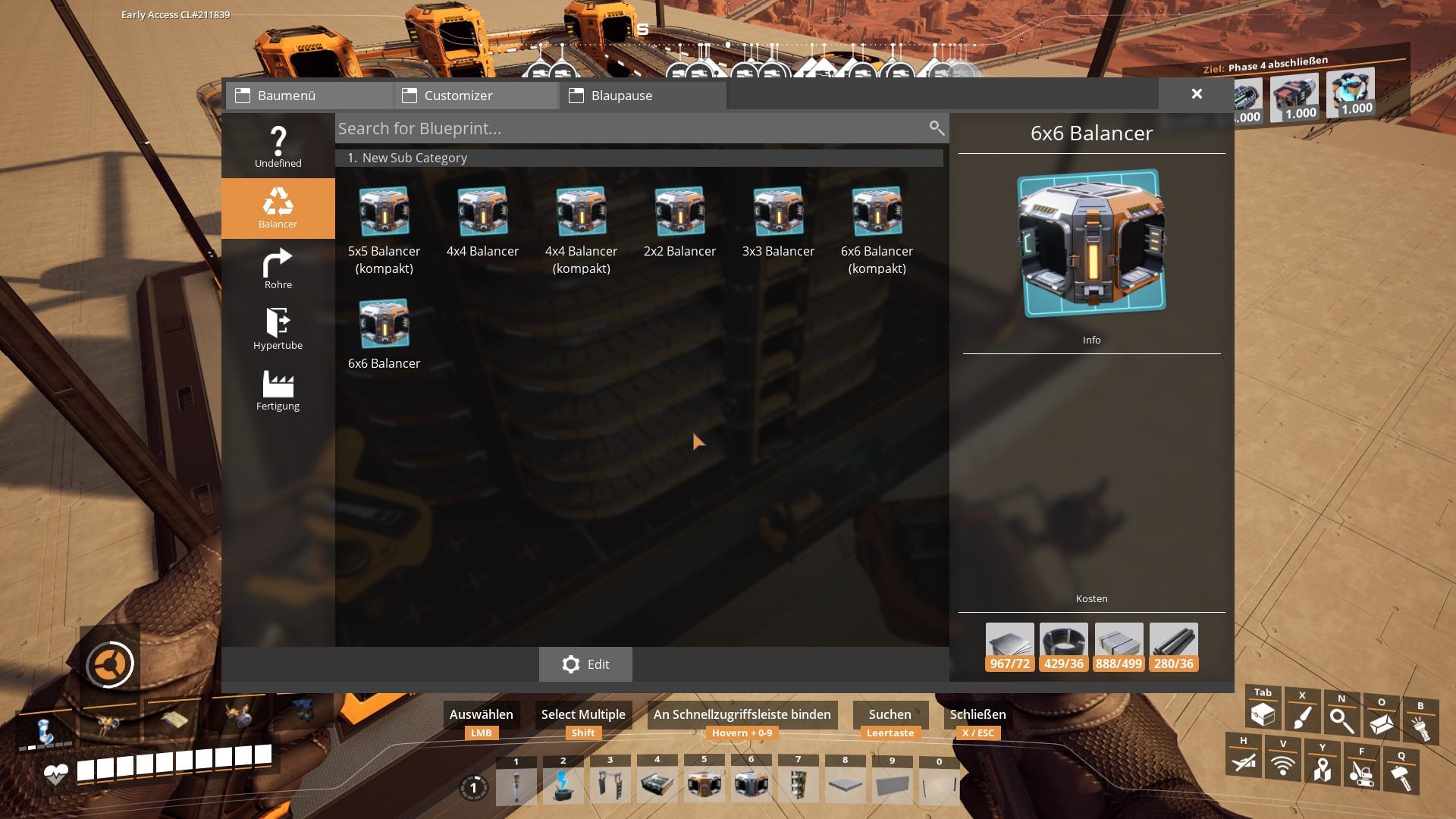Viewport: 1456px width, 819px height.
Task: Click the Info label in details panel
Action: (x=1091, y=340)
